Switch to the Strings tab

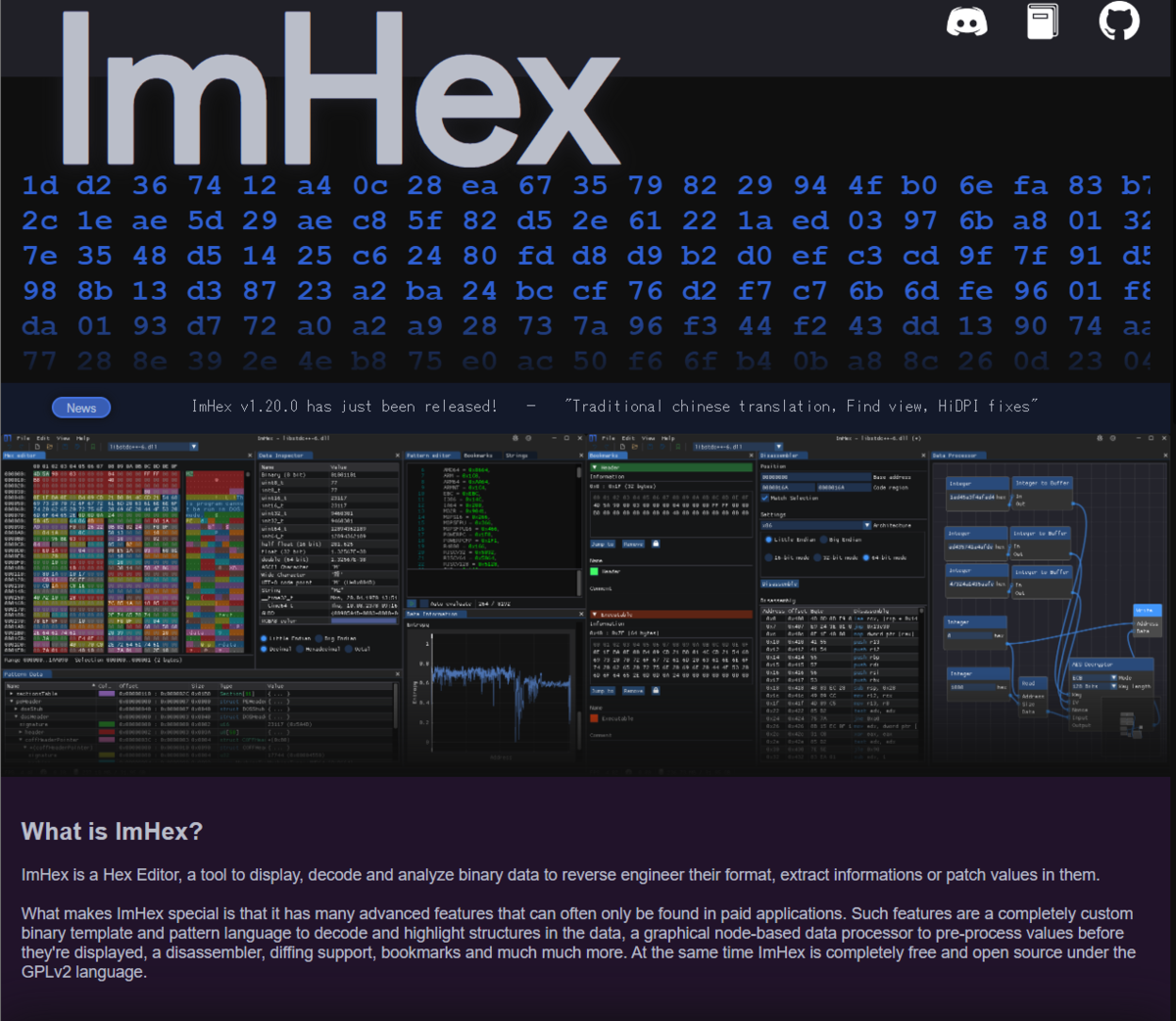[516, 456]
